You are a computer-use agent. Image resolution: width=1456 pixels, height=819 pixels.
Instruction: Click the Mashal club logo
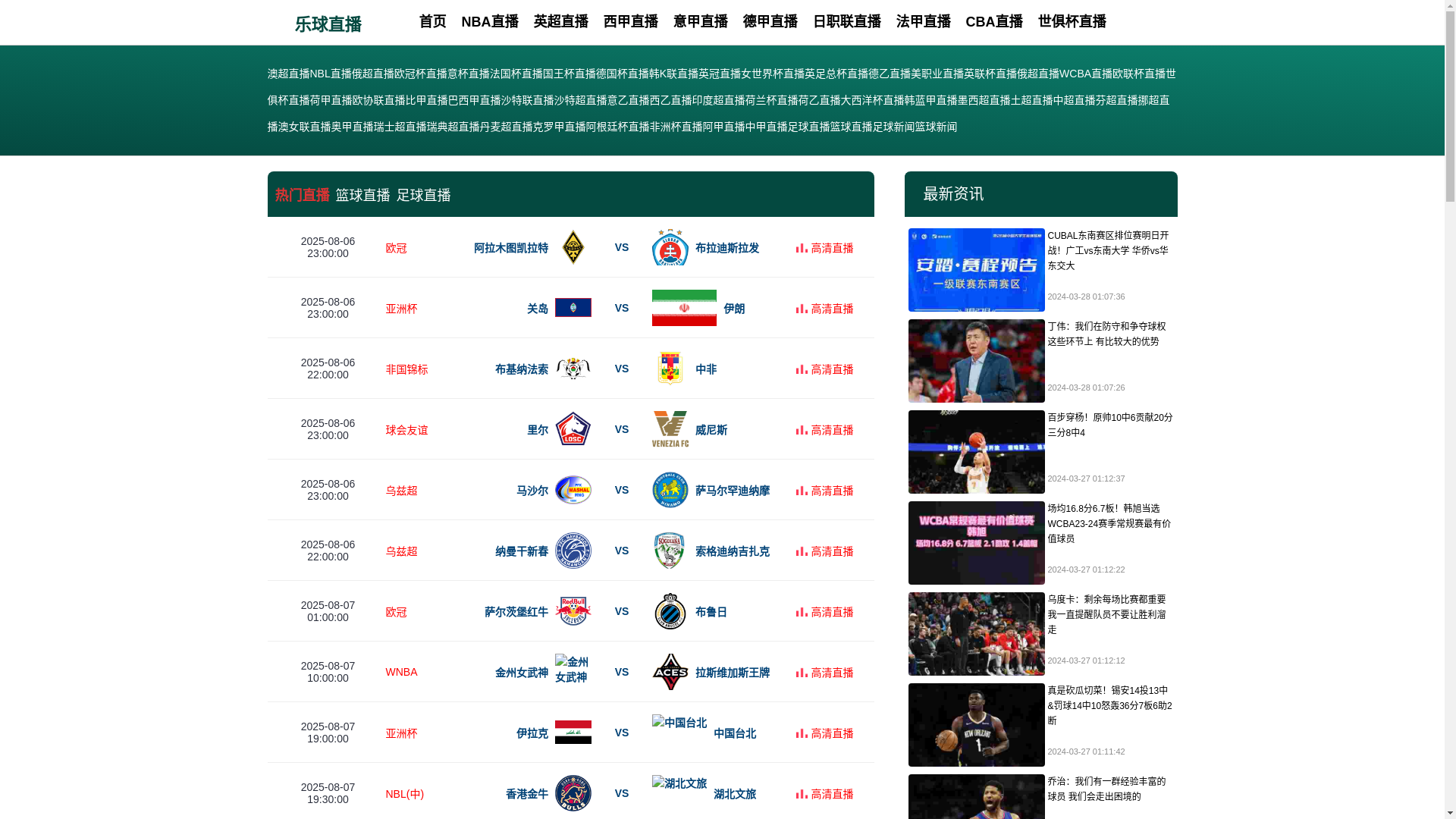tap(573, 490)
